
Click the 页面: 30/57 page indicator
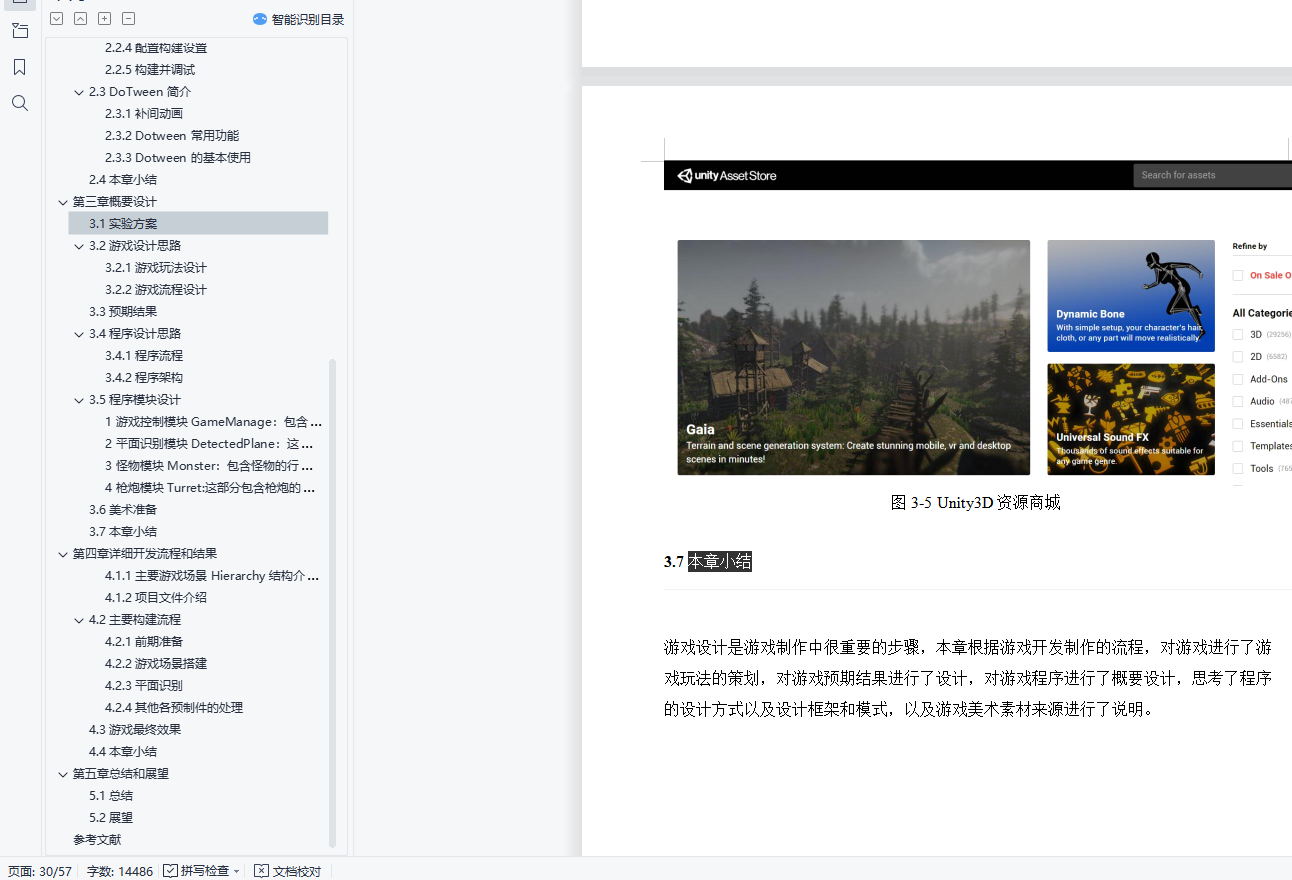[x=40, y=872]
